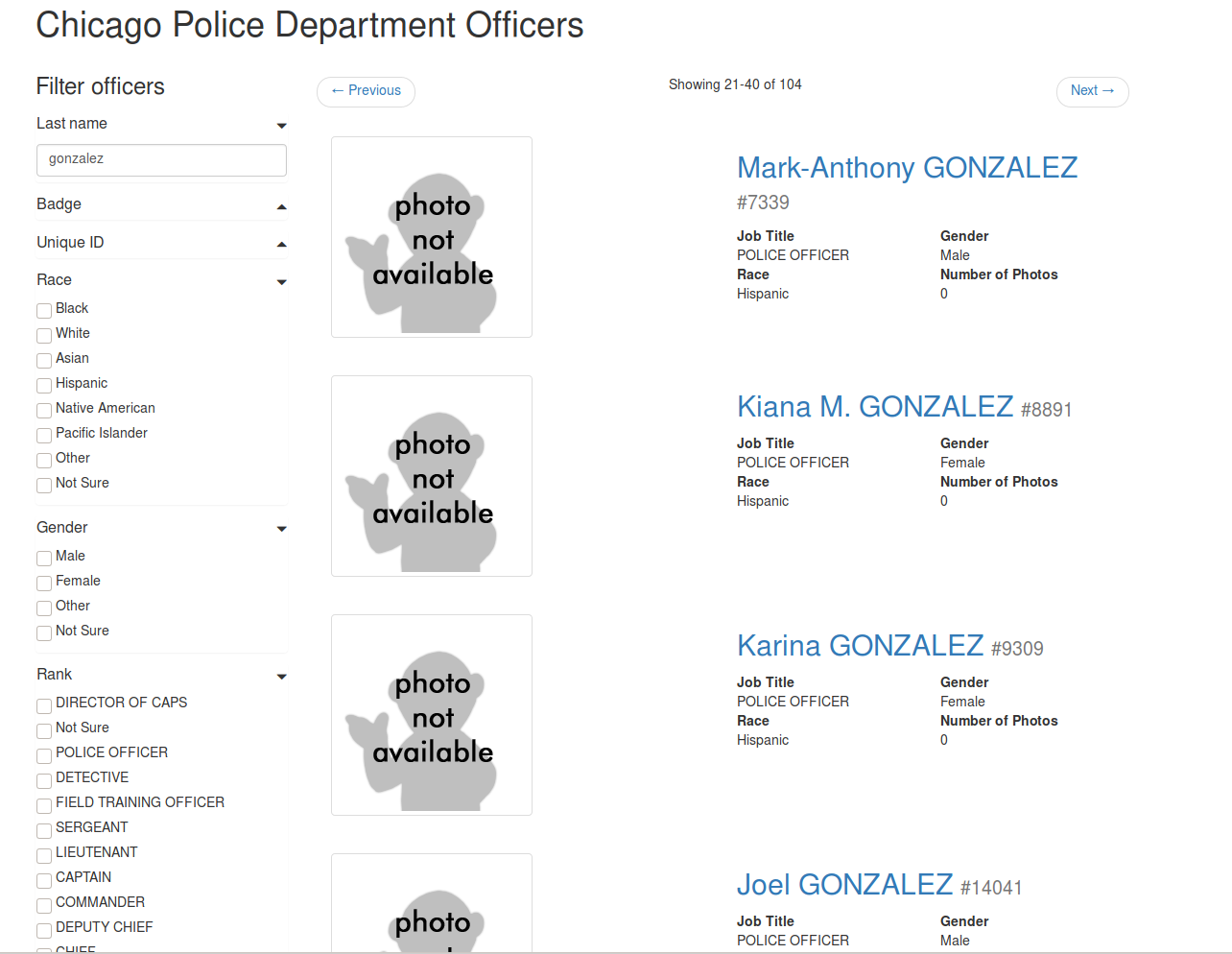Click Mark-Anthony GONZALEZ photo placeholder

pyautogui.click(x=432, y=237)
